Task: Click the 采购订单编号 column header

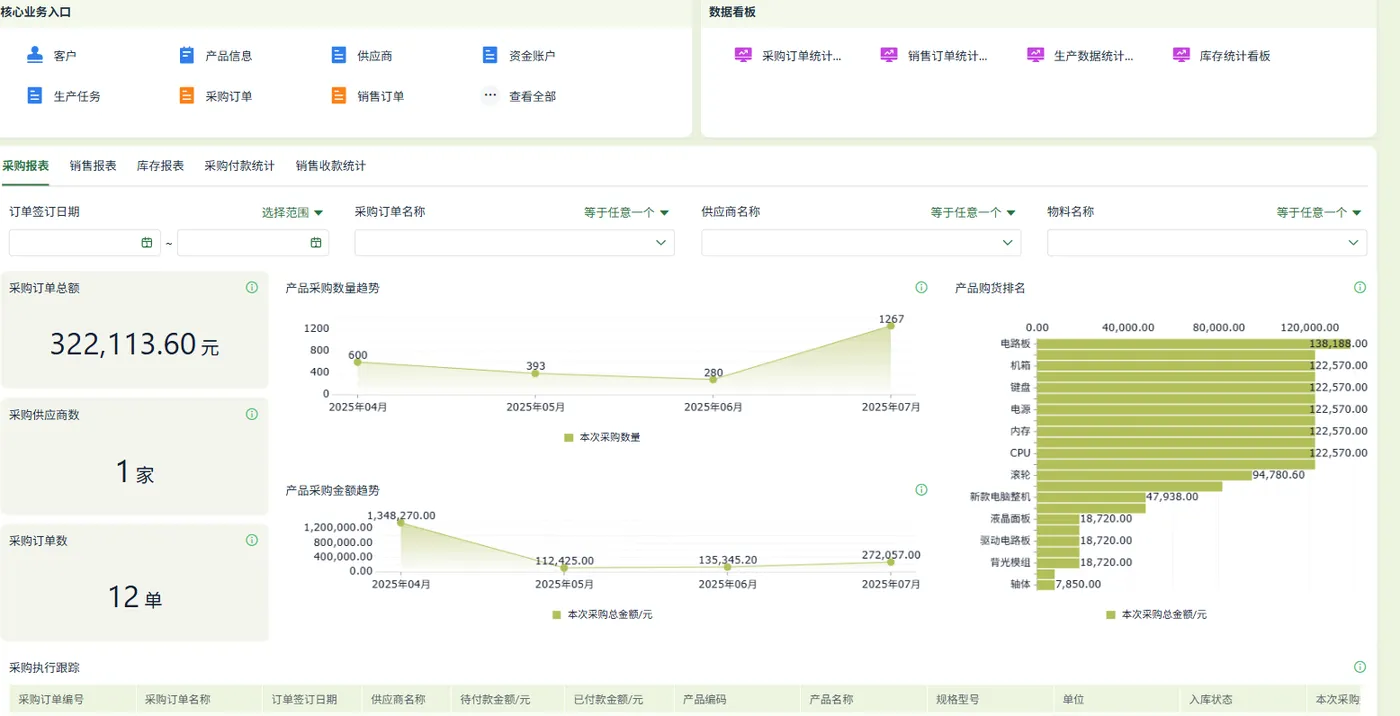Action: pos(72,699)
